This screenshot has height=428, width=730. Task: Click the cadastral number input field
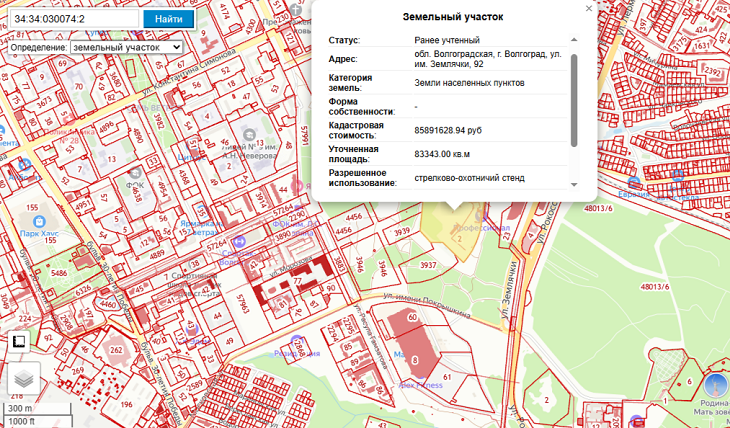[x=71, y=19]
